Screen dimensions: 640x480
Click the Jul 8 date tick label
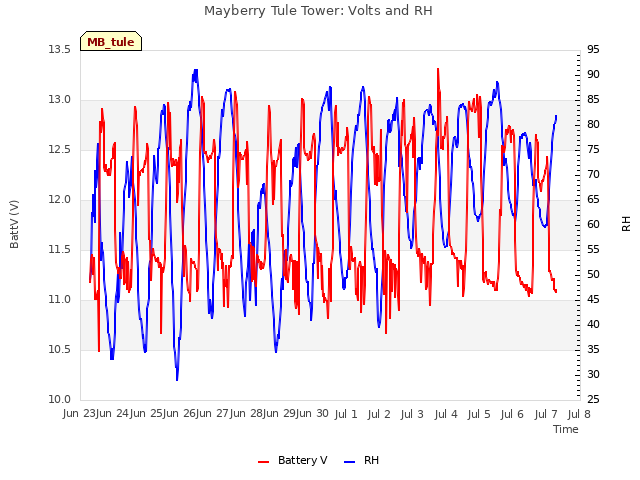coord(579,414)
